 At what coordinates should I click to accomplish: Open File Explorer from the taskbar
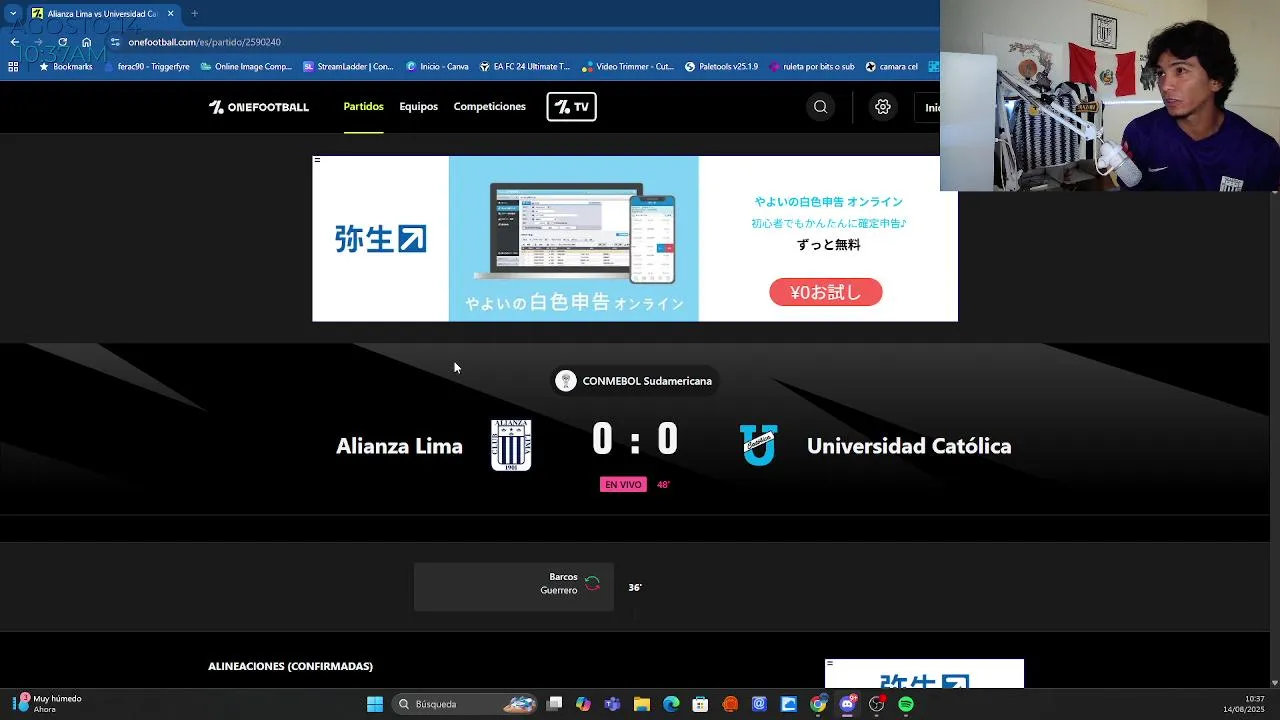click(642, 704)
